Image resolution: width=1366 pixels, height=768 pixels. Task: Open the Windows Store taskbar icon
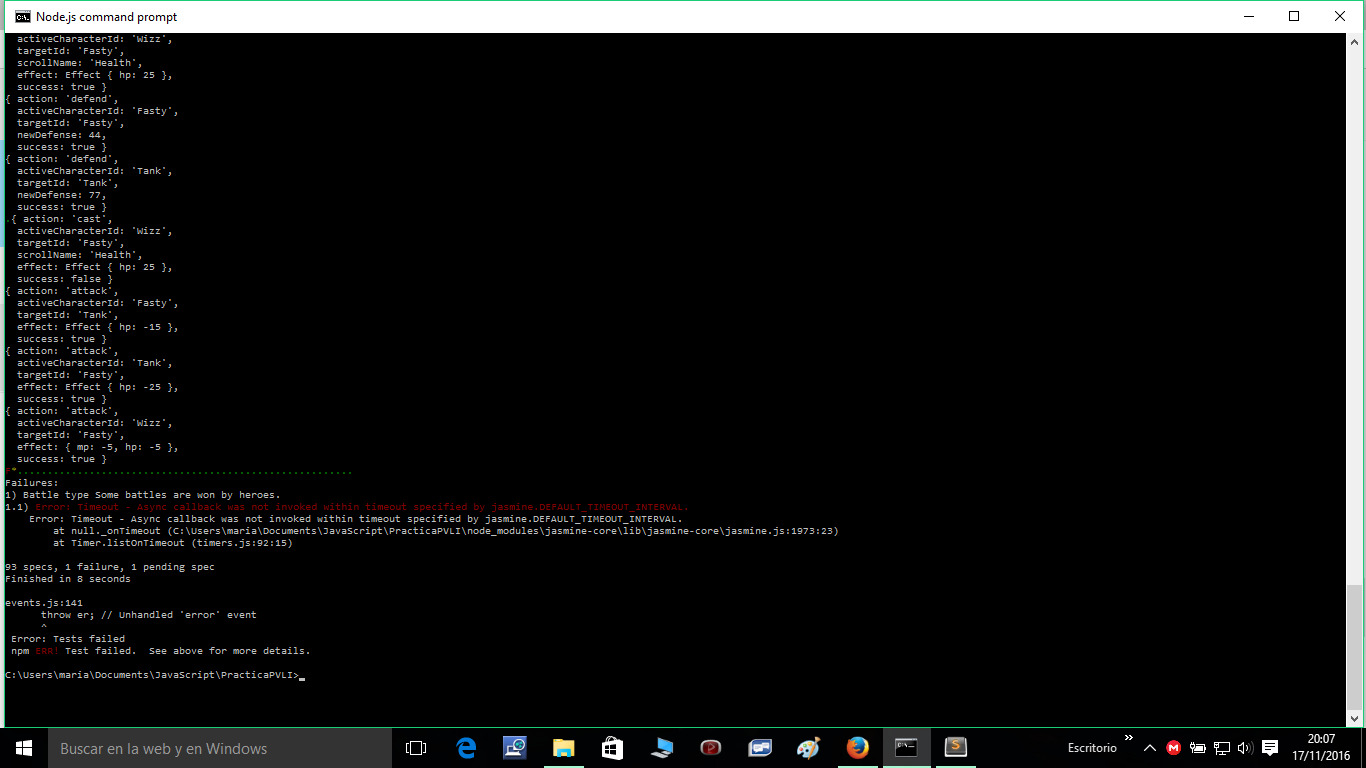click(x=613, y=748)
